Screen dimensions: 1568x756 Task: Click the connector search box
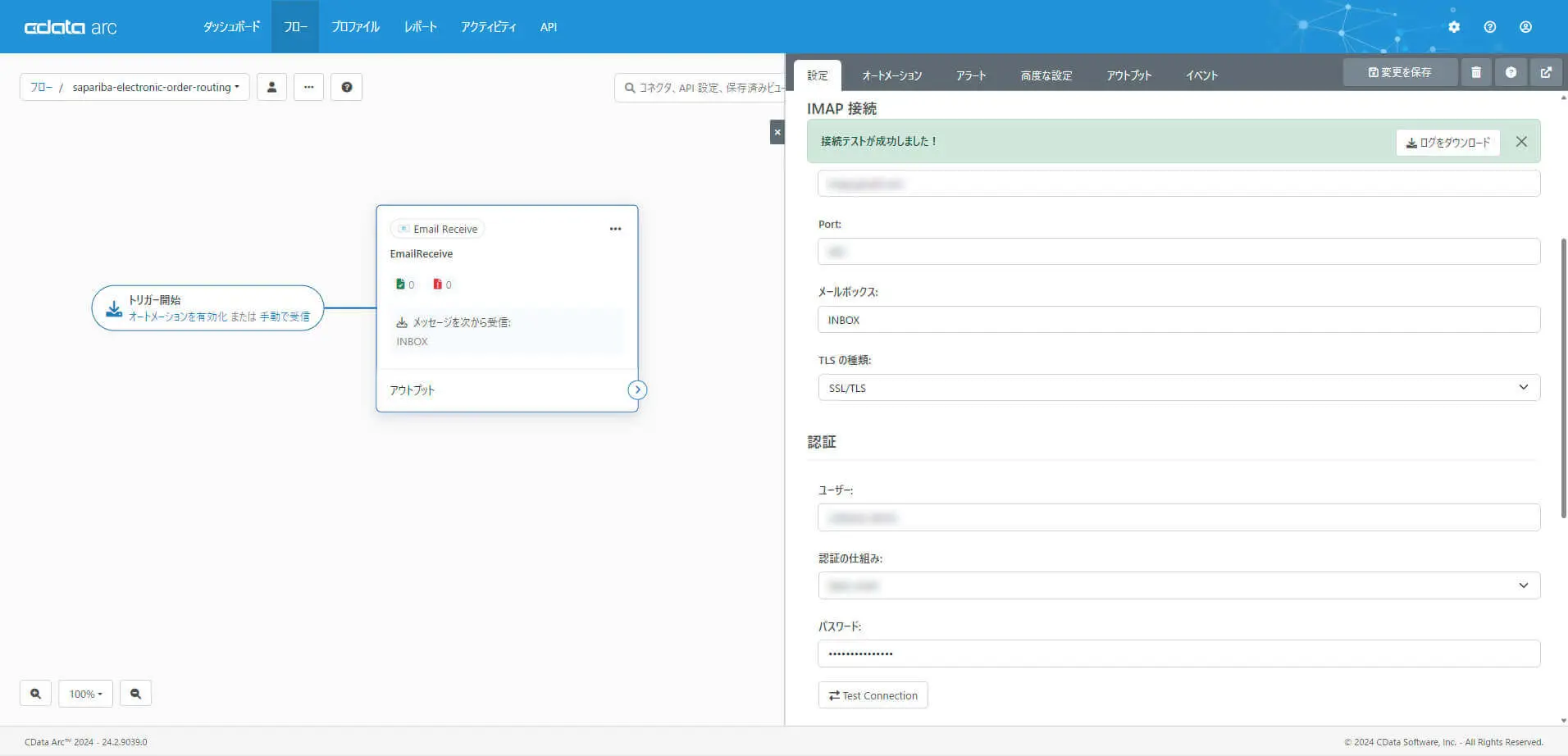click(x=700, y=88)
